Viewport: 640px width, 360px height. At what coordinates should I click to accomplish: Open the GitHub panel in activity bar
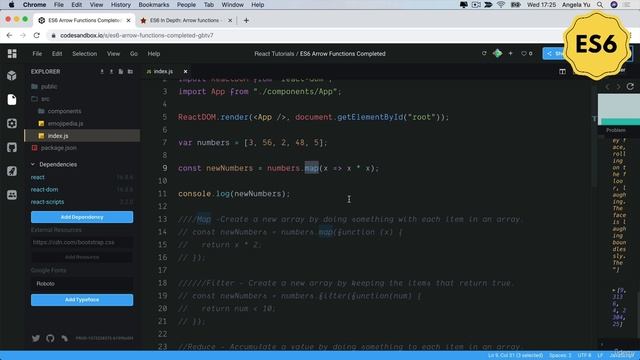click(x=12, y=147)
